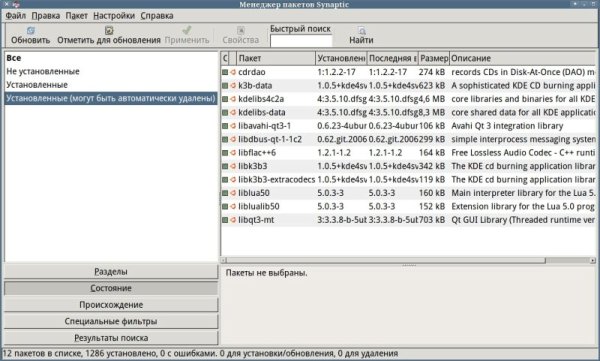Viewport: 600px width, 361px height.
Task: Select the libflac++6 package name
Action: [x=257, y=153]
